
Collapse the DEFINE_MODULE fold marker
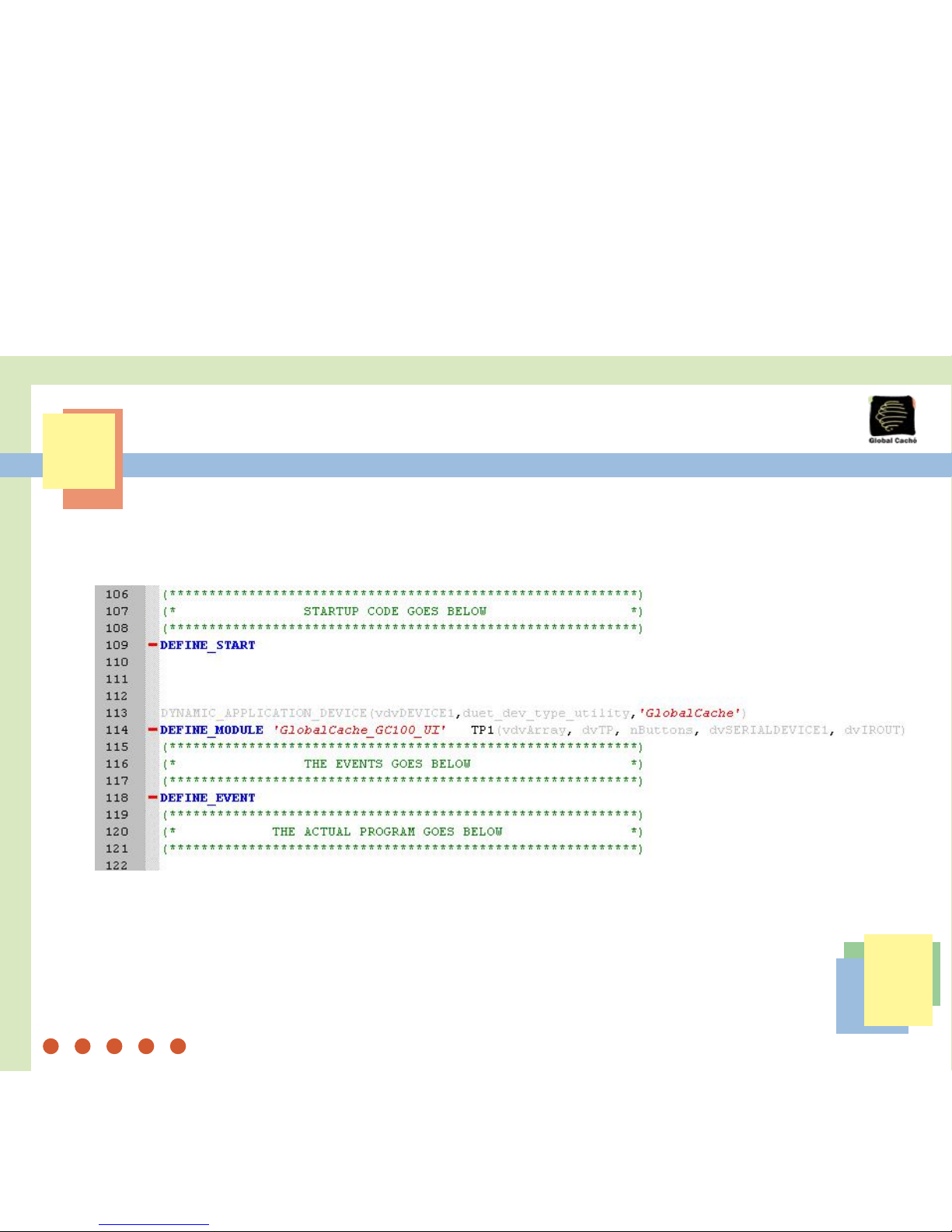point(152,730)
